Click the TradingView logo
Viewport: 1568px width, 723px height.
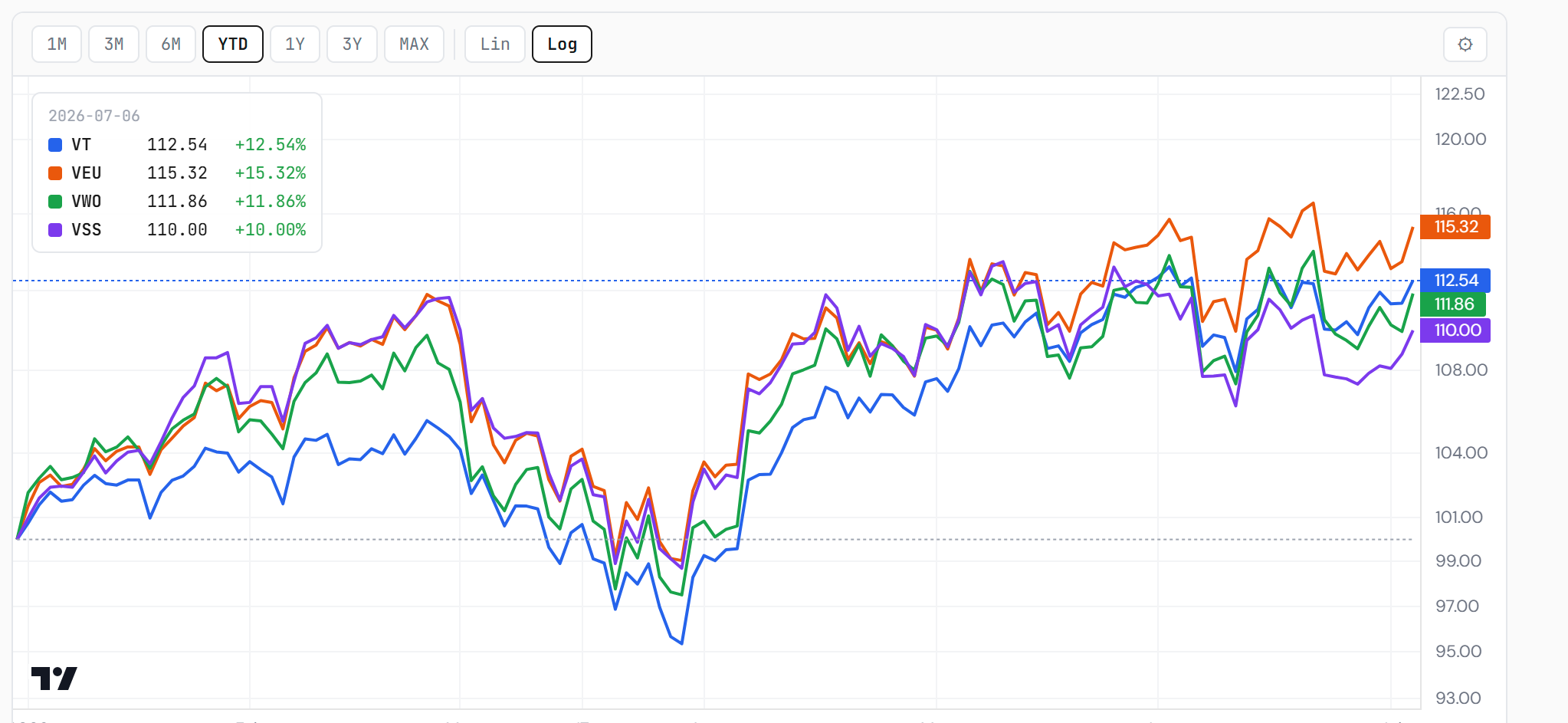point(54,679)
